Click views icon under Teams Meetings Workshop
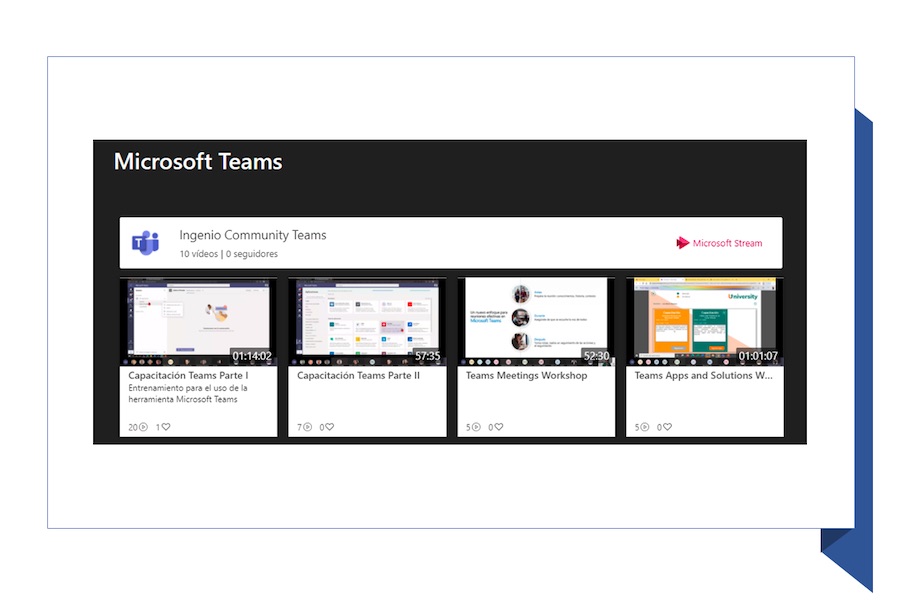Screen dimensions: 900x600 click(x=476, y=427)
